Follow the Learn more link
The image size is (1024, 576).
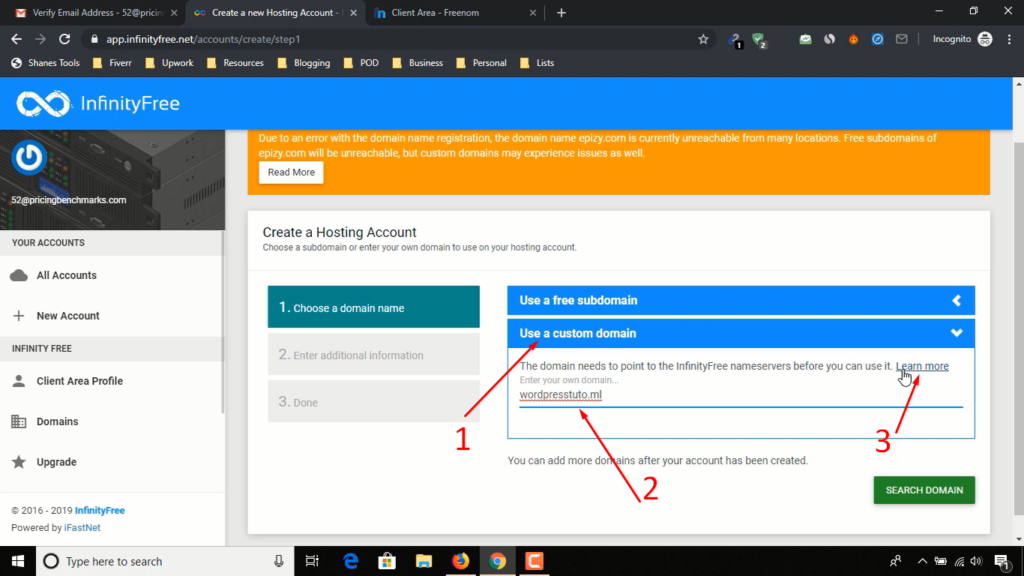pos(922,366)
